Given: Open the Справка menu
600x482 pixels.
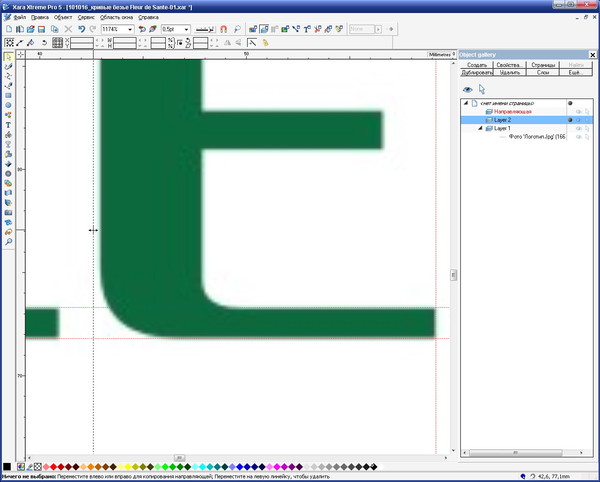Looking at the screenshot, I should click(x=148, y=17).
